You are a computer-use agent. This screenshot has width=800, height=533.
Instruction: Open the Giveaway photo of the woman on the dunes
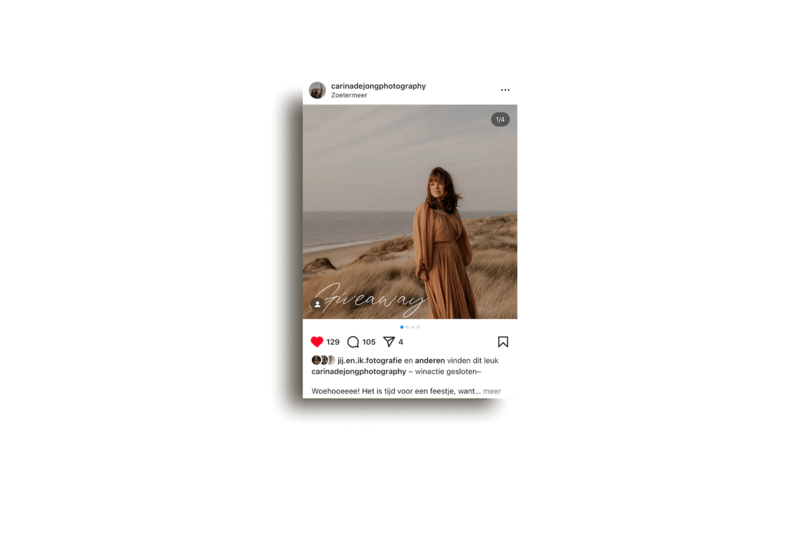point(410,212)
